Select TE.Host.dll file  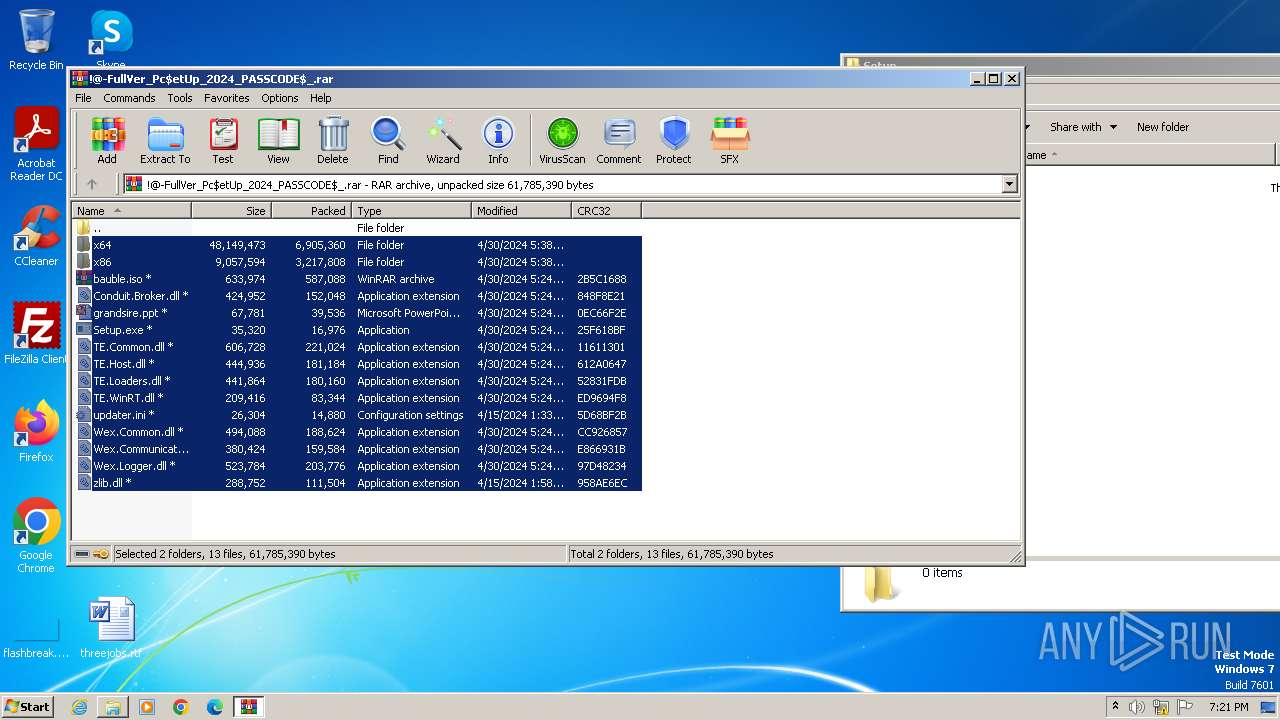tap(358, 364)
